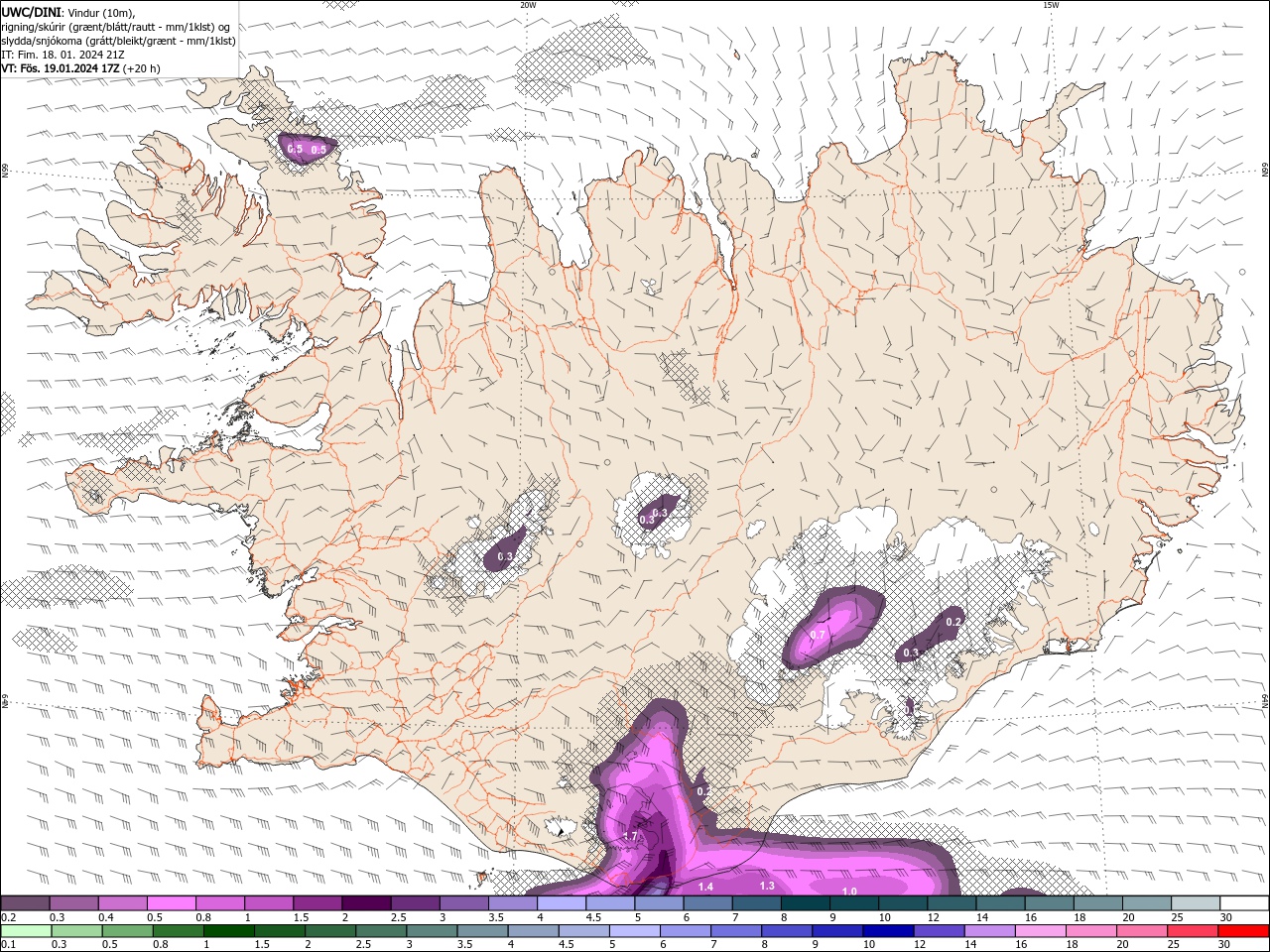Click the '4.5' label in the upper legend row
Image resolution: width=1270 pixels, height=952 pixels.
[593, 917]
